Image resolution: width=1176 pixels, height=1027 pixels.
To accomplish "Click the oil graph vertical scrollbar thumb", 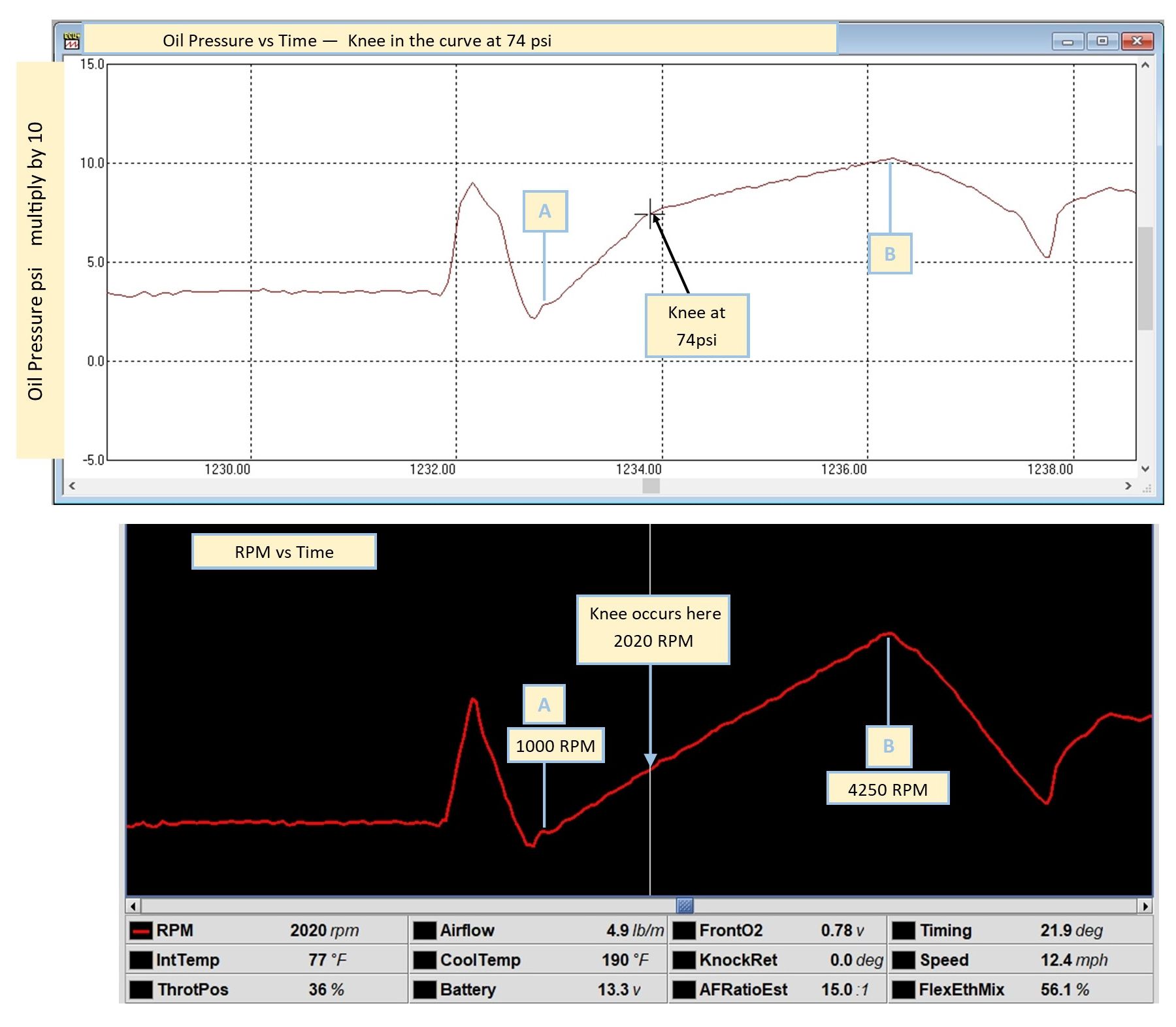I will click(x=1145, y=278).
